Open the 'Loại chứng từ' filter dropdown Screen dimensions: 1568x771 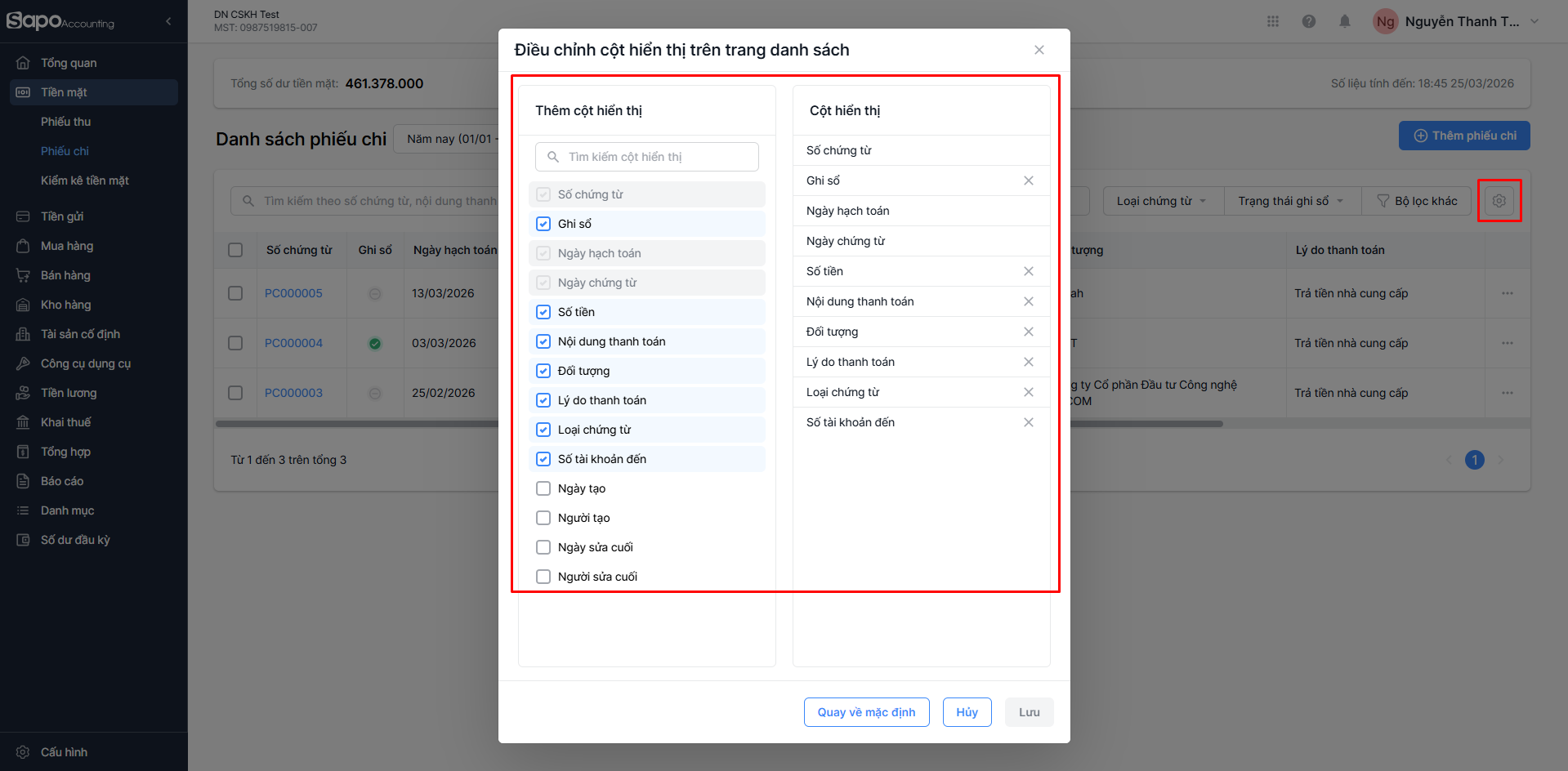point(1162,201)
